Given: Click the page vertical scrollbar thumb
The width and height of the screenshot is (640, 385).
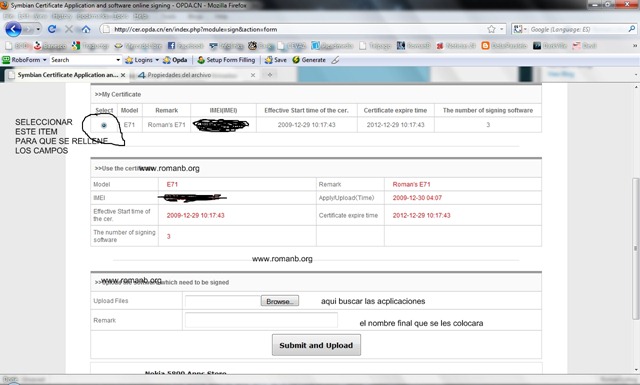Looking at the screenshot, I should click(x=635, y=249).
